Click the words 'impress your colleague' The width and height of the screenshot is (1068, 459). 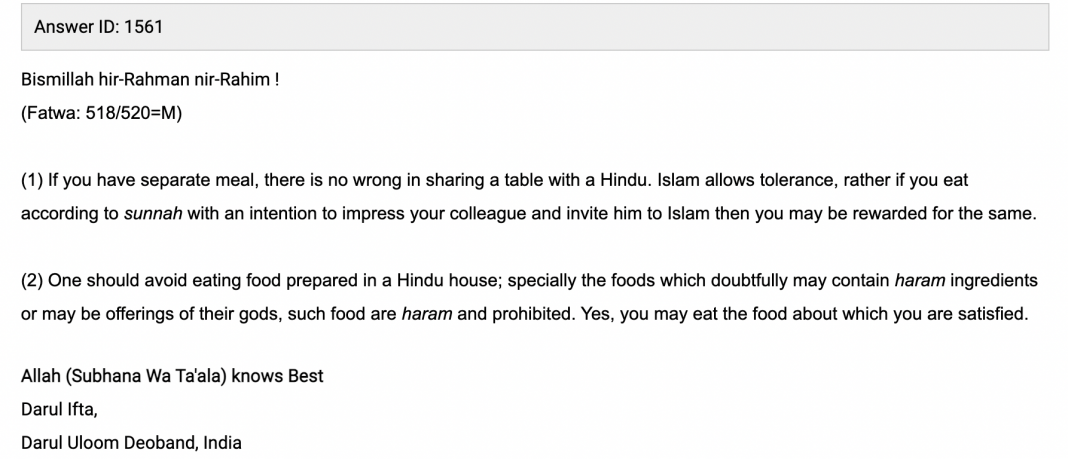tap(412, 214)
